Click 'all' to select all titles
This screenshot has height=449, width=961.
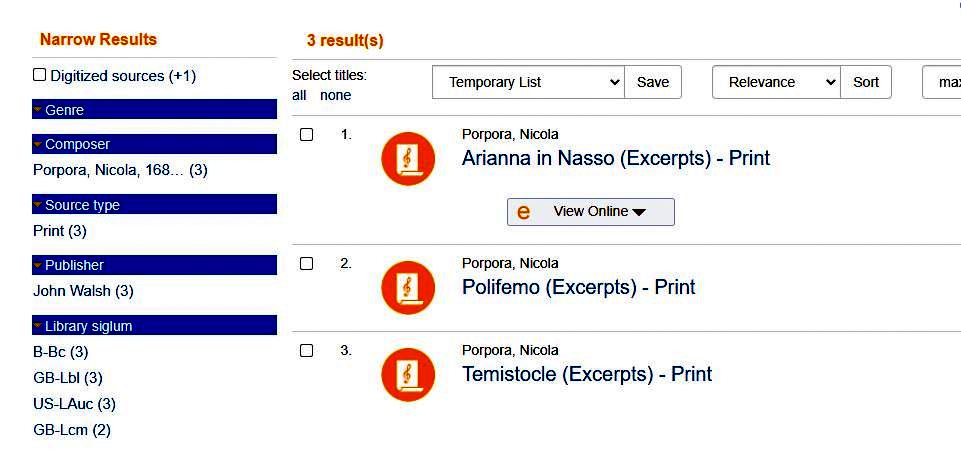tap(299, 96)
